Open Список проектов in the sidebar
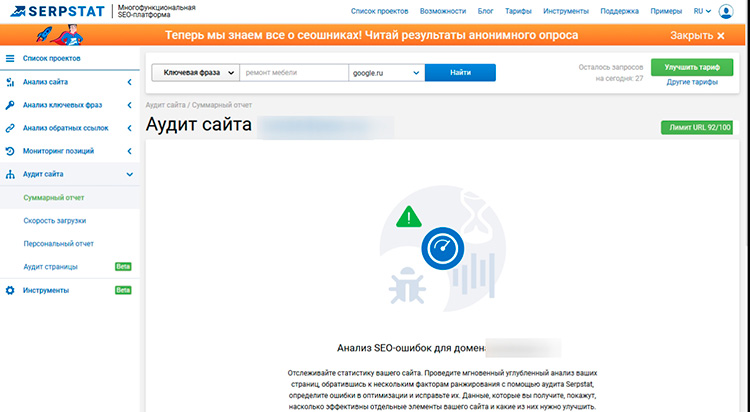750x412 pixels. pos(52,58)
